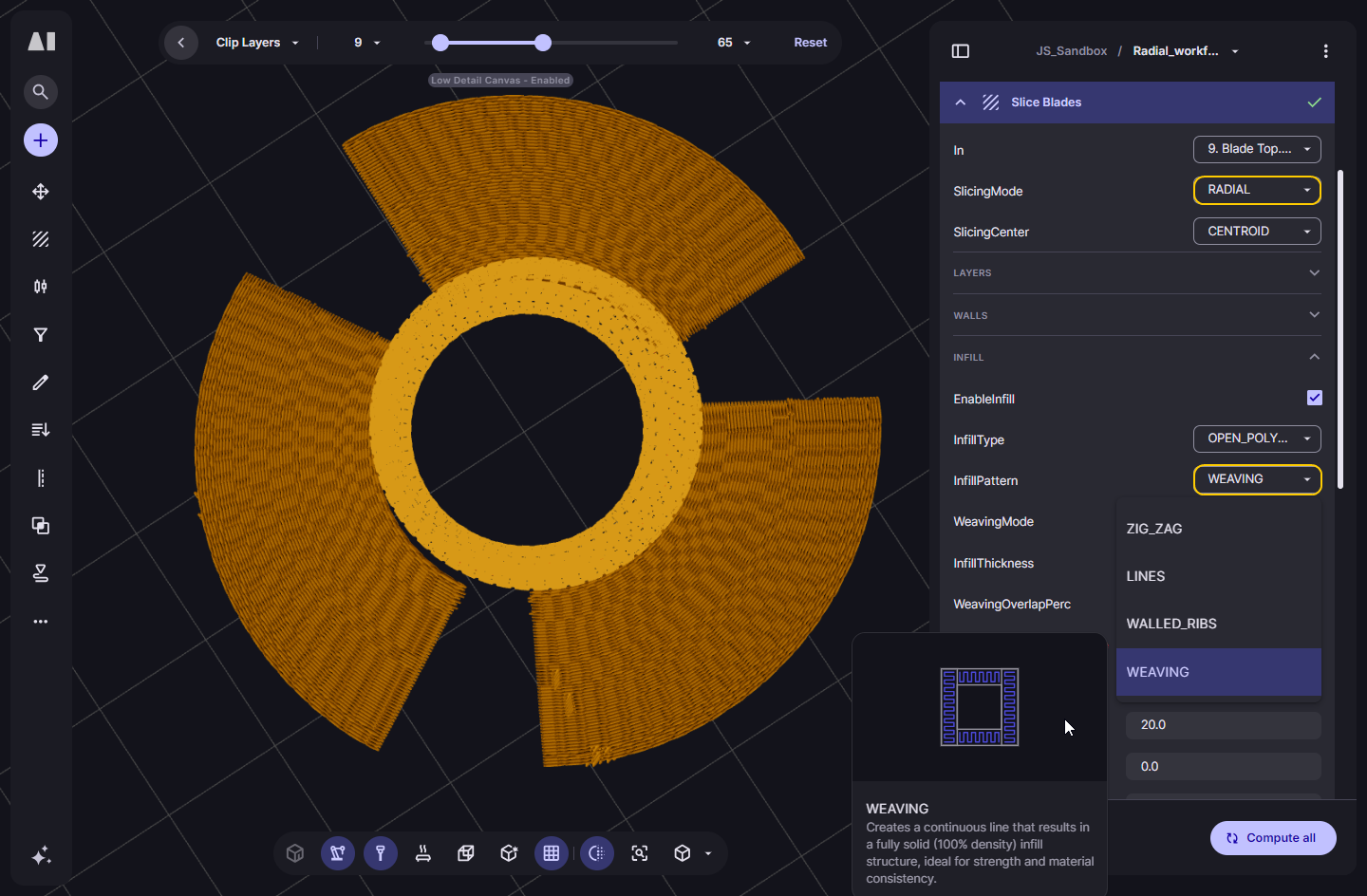Open the SlicingCenter CENTROID dropdown
The height and width of the screenshot is (896, 1367).
coord(1257,232)
